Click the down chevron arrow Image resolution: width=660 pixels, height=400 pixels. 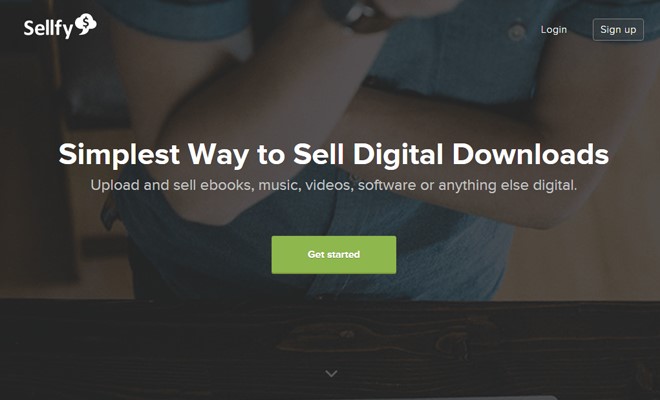click(331, 373)
